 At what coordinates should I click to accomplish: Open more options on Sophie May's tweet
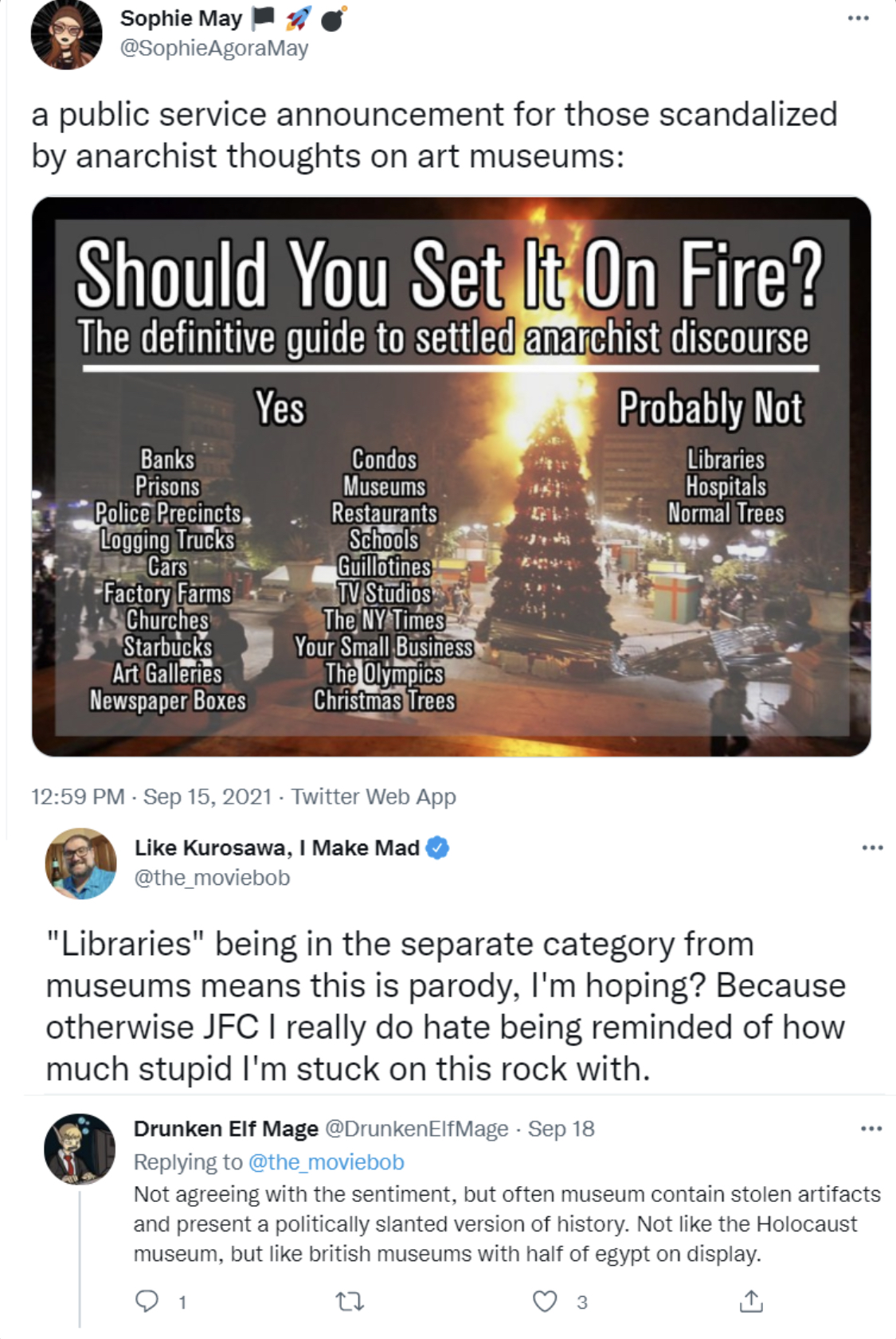point(858,18)
